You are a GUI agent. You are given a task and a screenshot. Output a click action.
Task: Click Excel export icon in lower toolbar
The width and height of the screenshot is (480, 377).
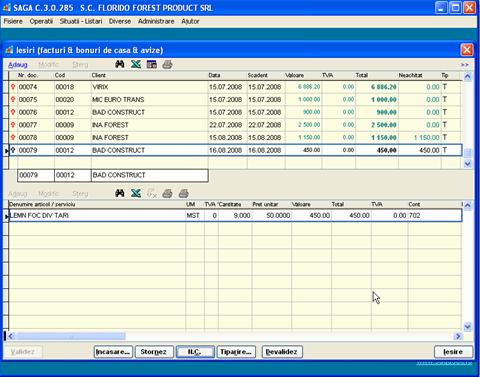point(136,193)
